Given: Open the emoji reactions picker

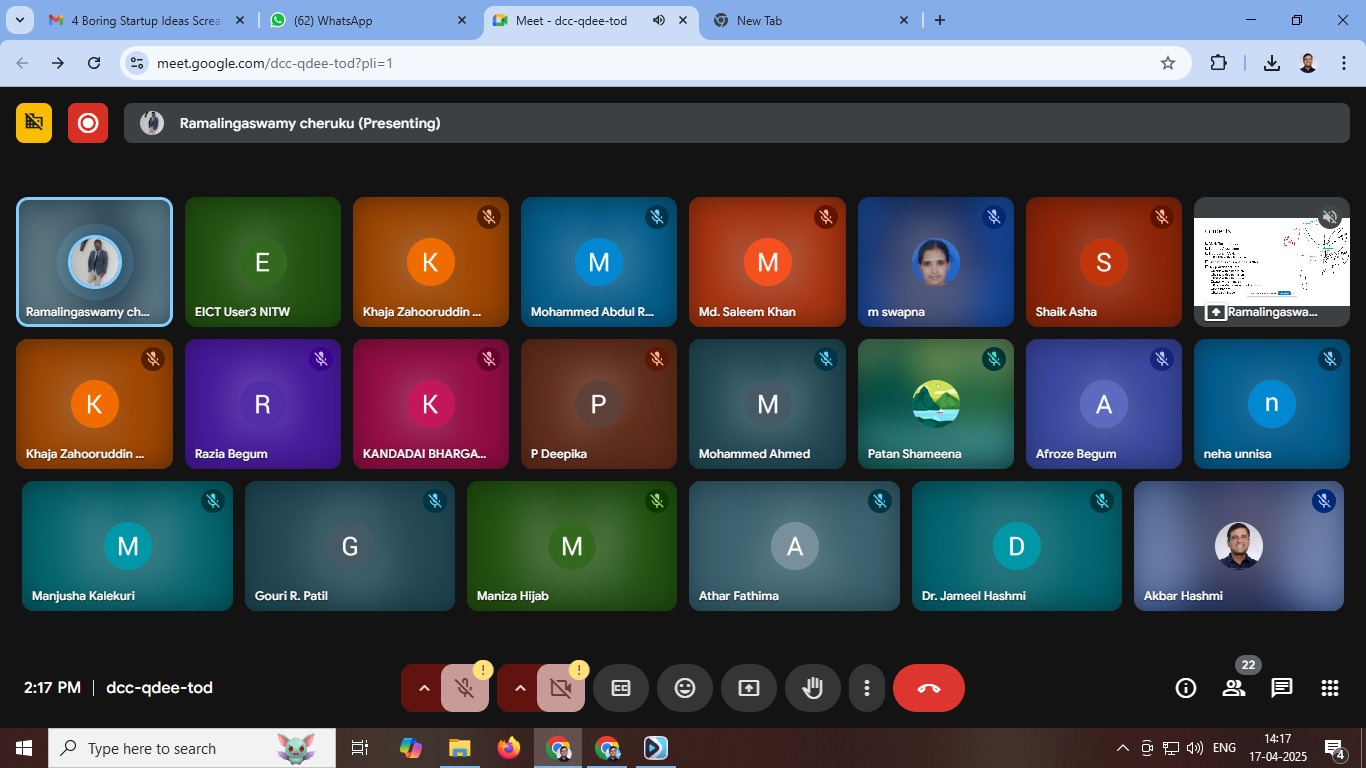Looking at the screenshot, I should (x=685, y=688).
